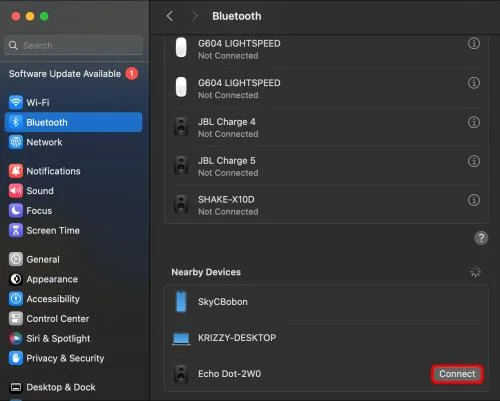
Task: Open the Control Center sidebar item
Action: pos(73,319)
